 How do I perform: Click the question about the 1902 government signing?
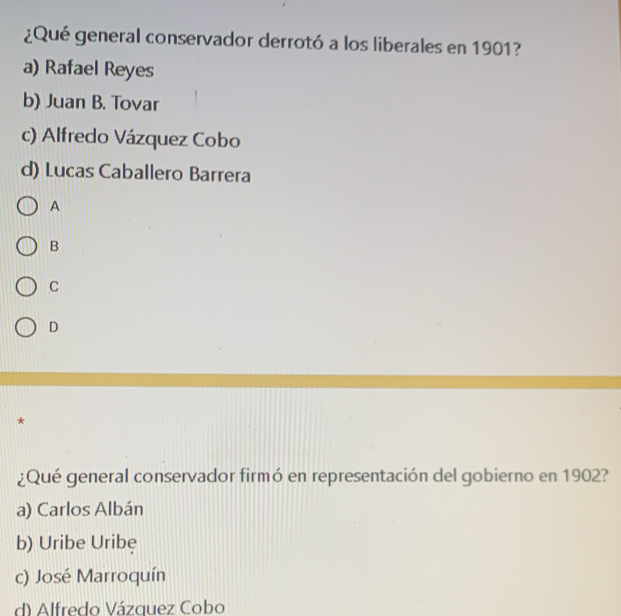tap(309, 474)
